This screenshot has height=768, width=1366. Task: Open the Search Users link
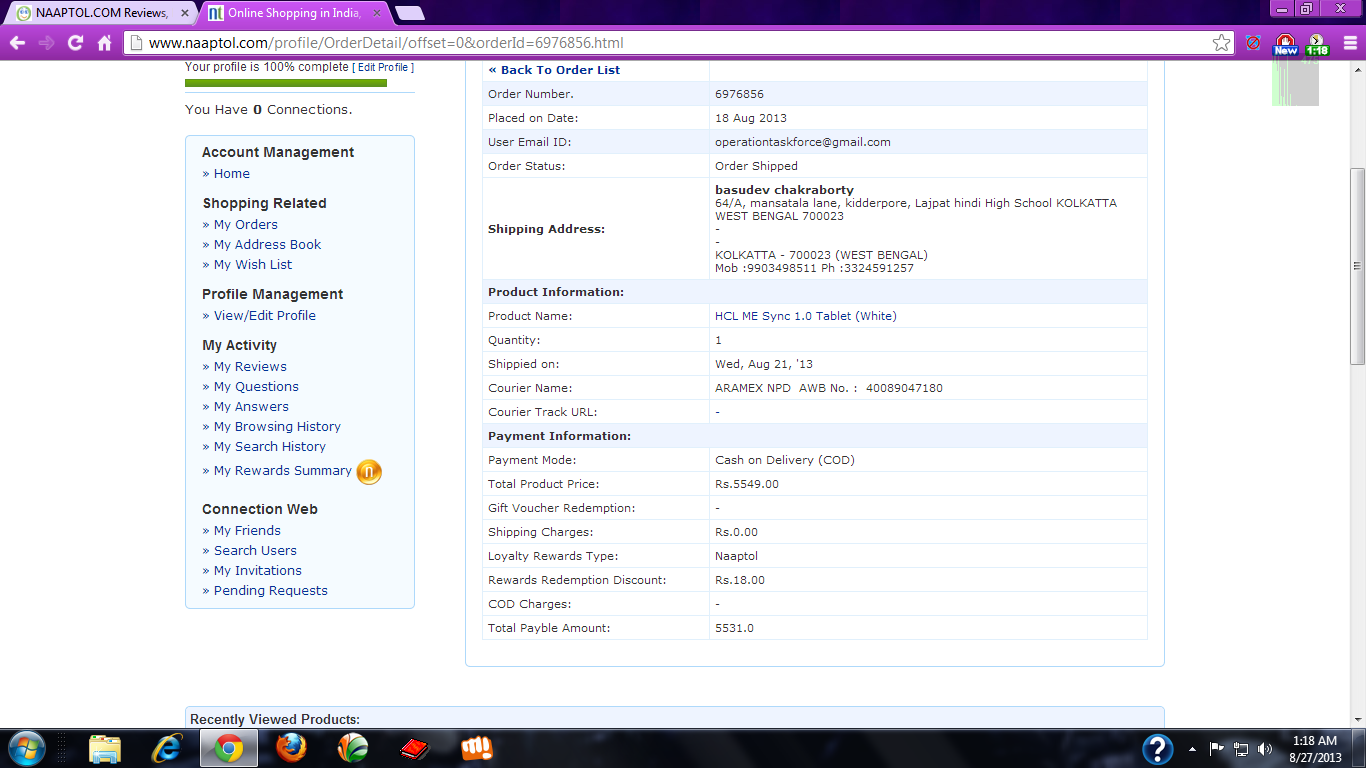pyautogui.click(x=255, y=551)
